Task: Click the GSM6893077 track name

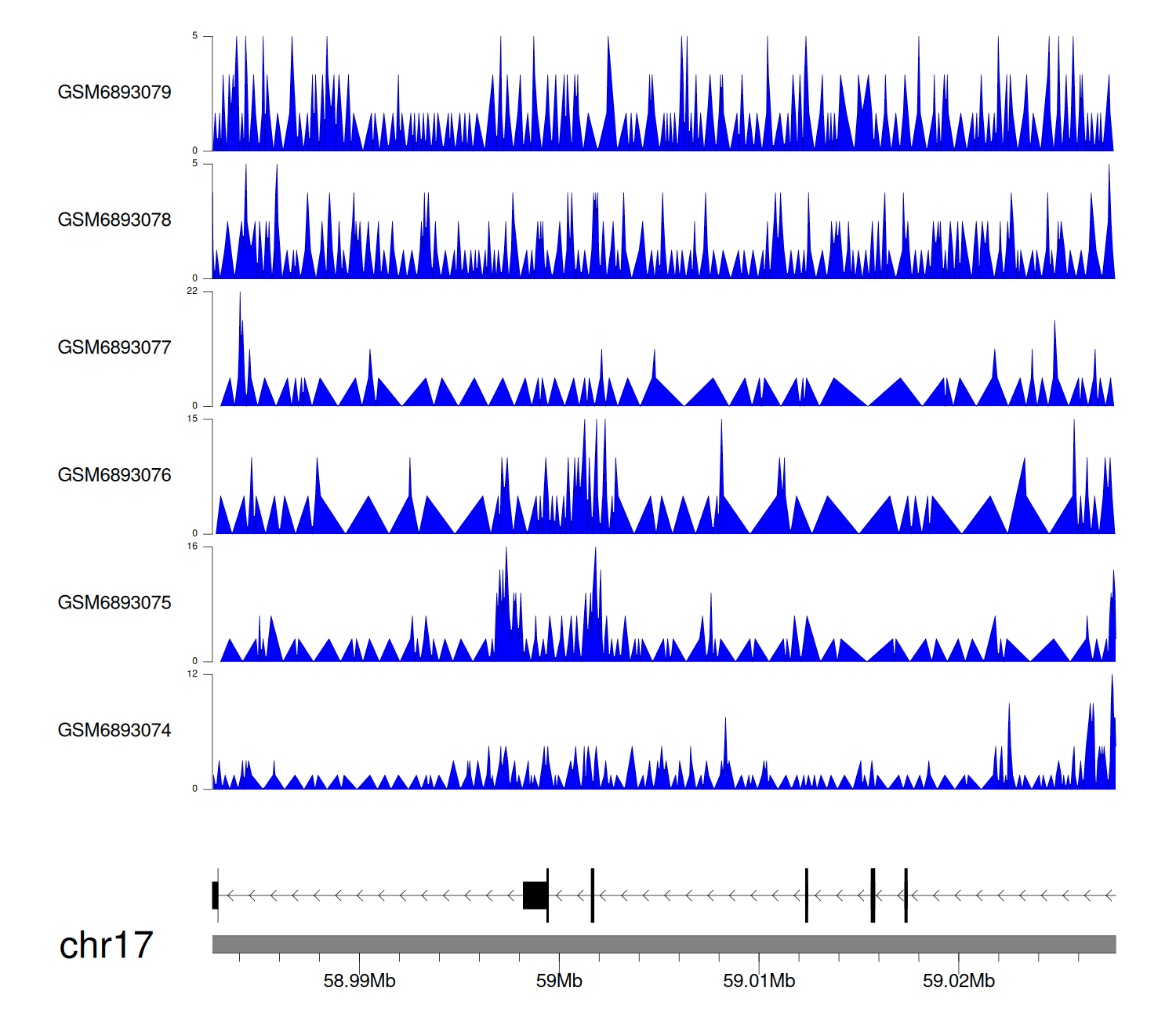Action: [x=114, y=348]
